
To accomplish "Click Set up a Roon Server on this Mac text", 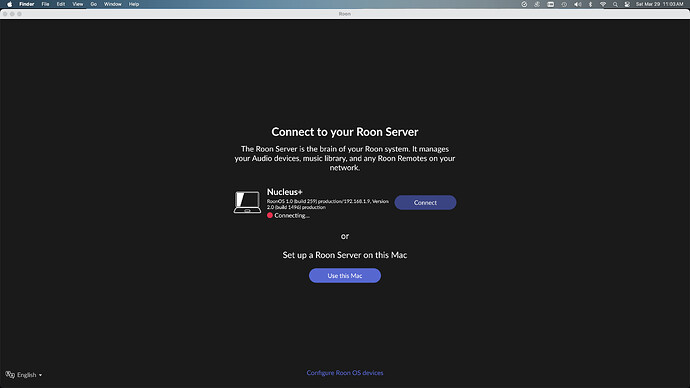I will (x=345, y=255).
